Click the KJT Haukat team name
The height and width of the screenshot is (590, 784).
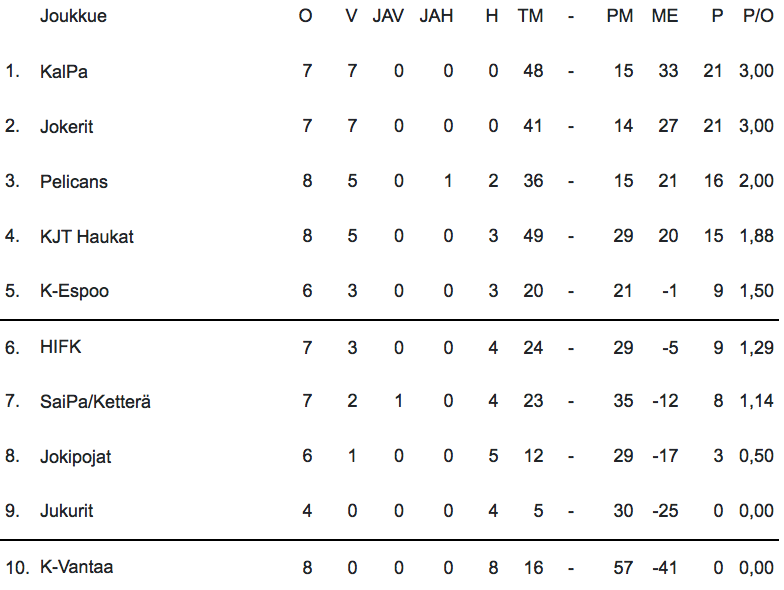[x=87, y=237]
